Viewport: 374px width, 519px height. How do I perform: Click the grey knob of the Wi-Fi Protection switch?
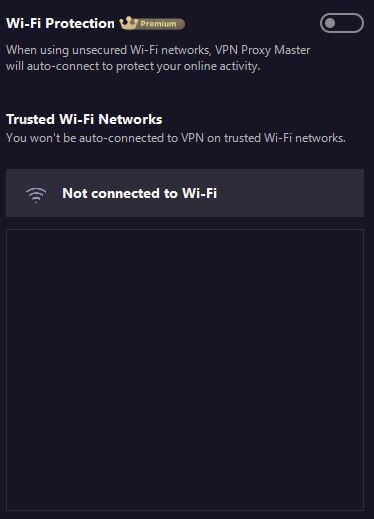tap(330, 23)
